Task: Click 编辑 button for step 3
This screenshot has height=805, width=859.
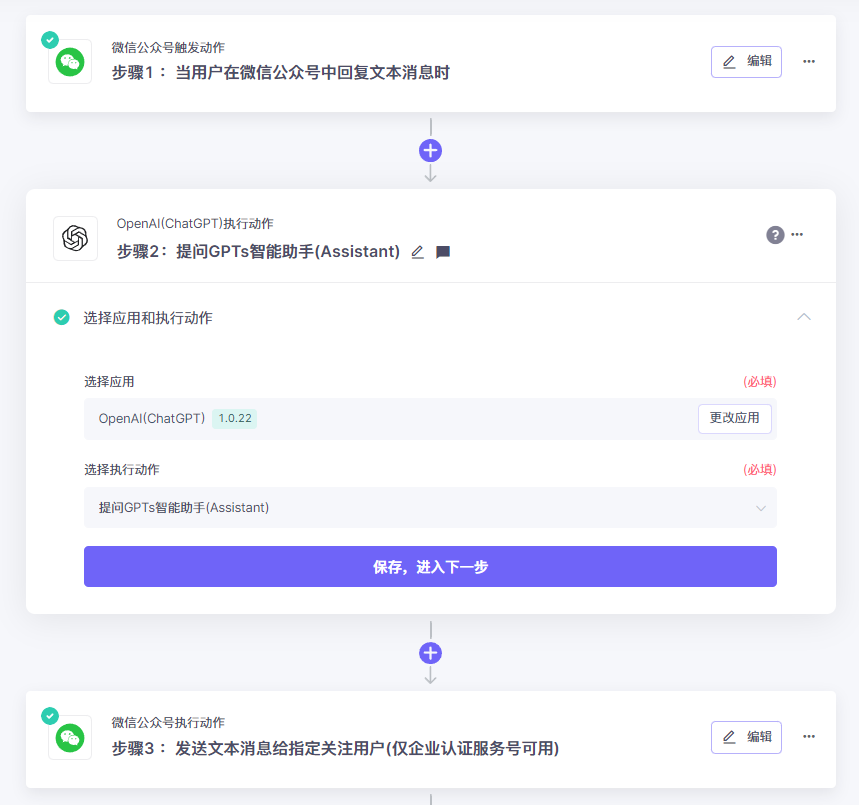Action: [746, 738]
